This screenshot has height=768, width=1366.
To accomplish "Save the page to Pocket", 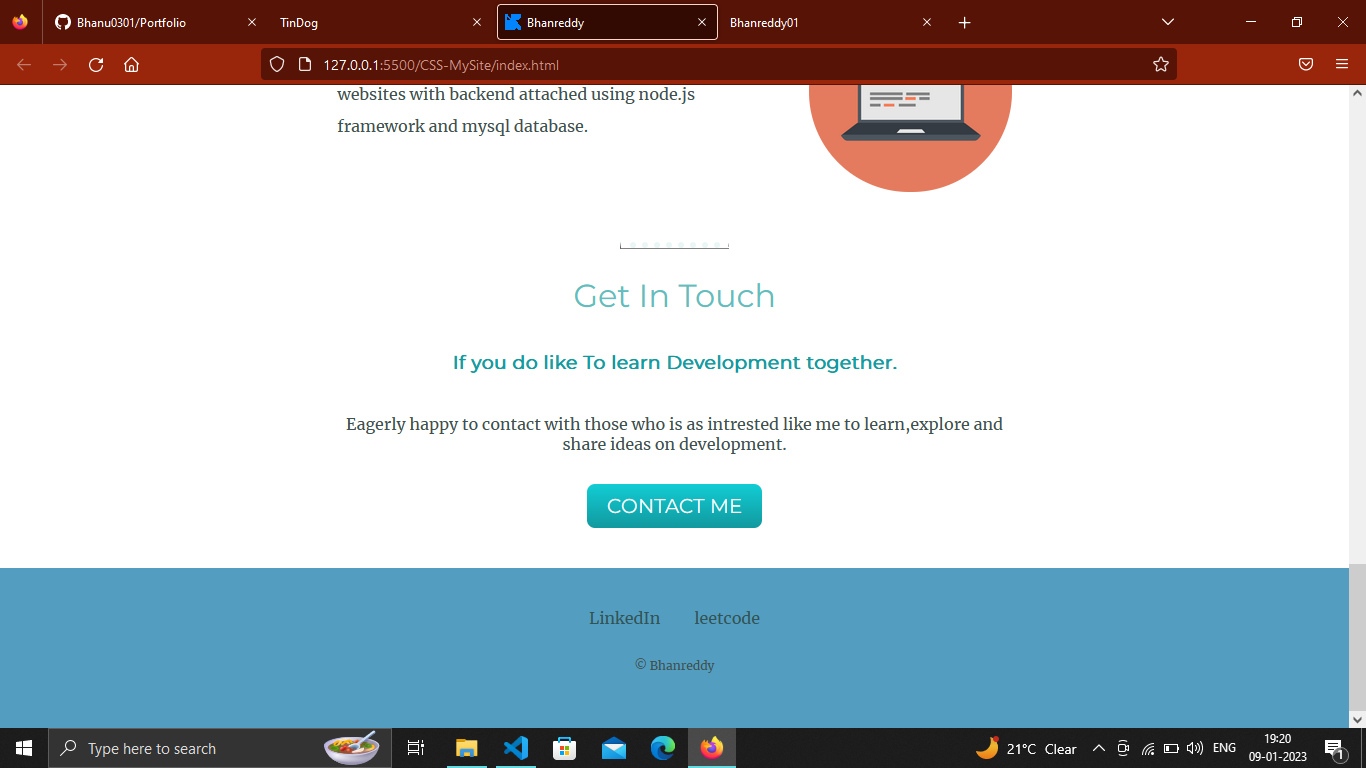I will pos(1305,64).
